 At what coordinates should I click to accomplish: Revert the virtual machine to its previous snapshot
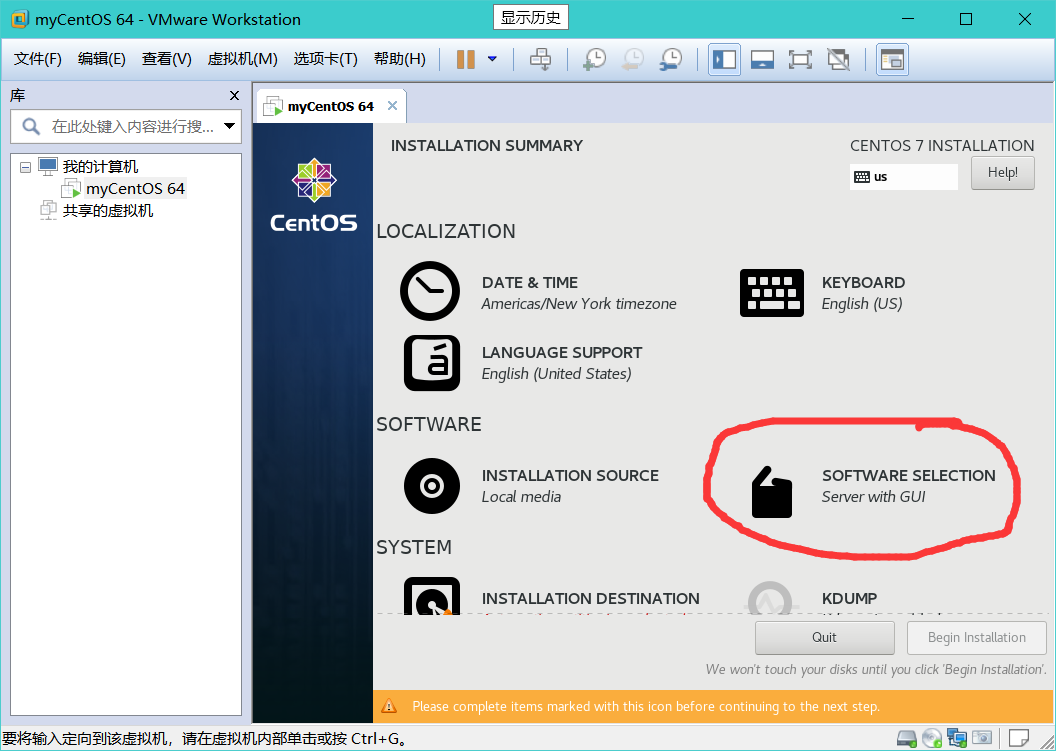pos(632,59)
